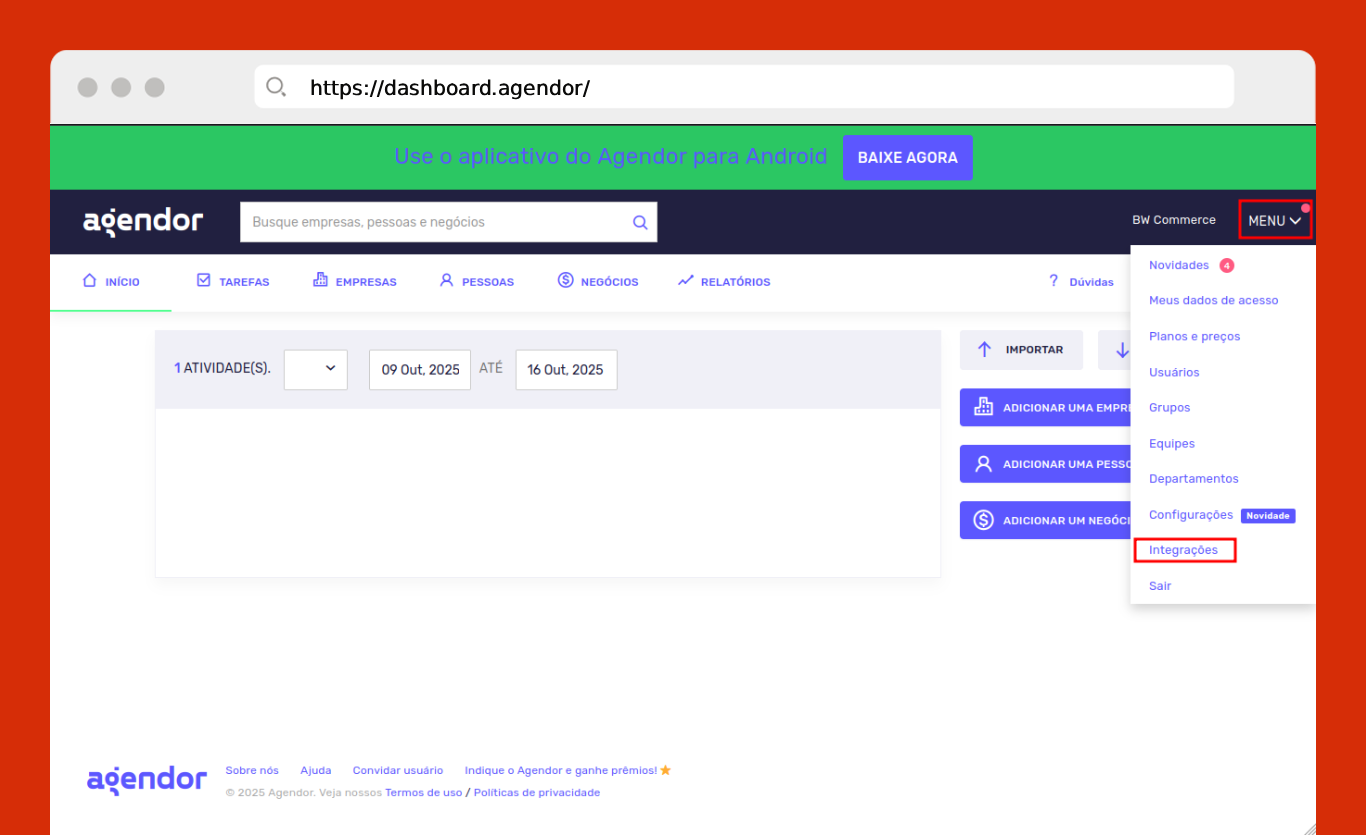Select Integrações from the menu
1366x835 pixels.
1183,550
